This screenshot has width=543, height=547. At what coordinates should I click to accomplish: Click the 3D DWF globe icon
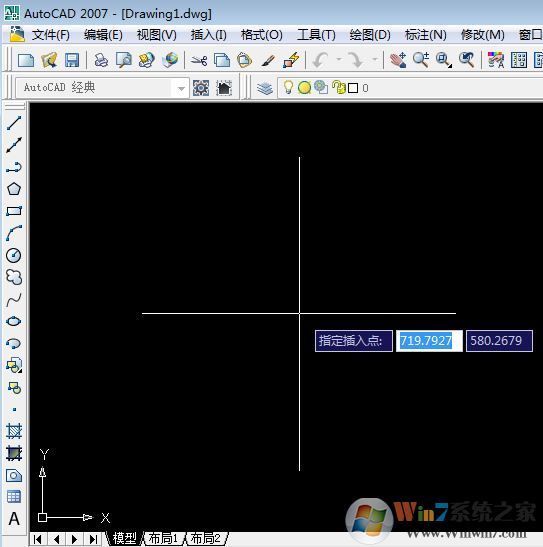[170, 60]
